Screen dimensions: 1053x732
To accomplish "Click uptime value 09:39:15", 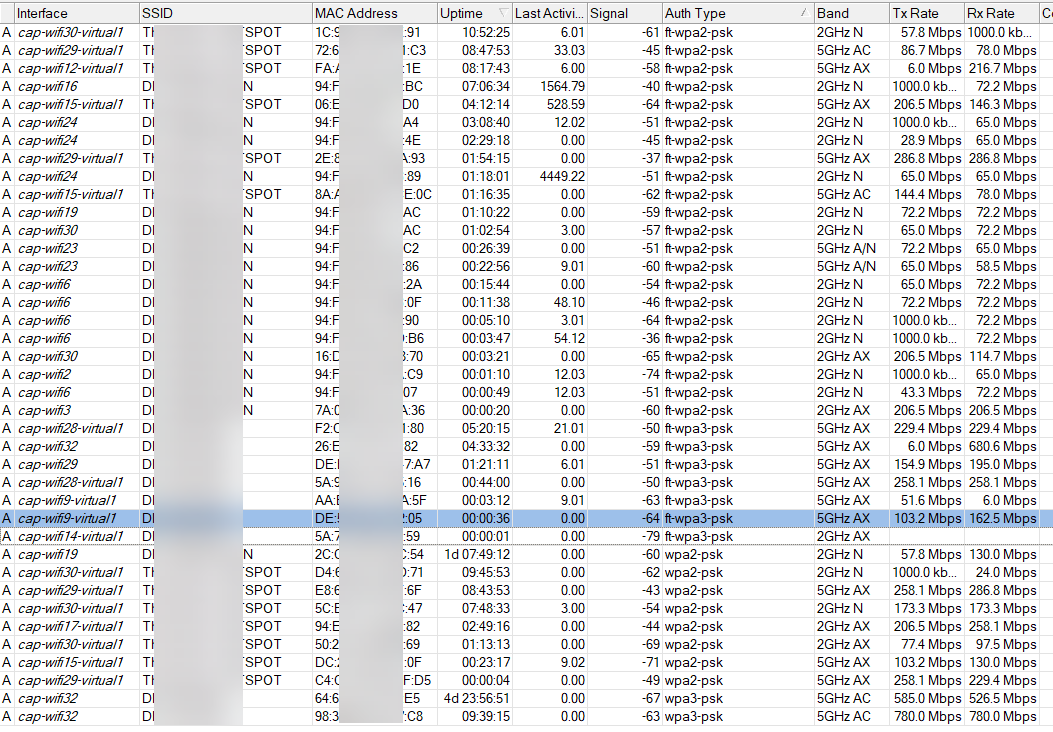I will click(x=486, y=716).
